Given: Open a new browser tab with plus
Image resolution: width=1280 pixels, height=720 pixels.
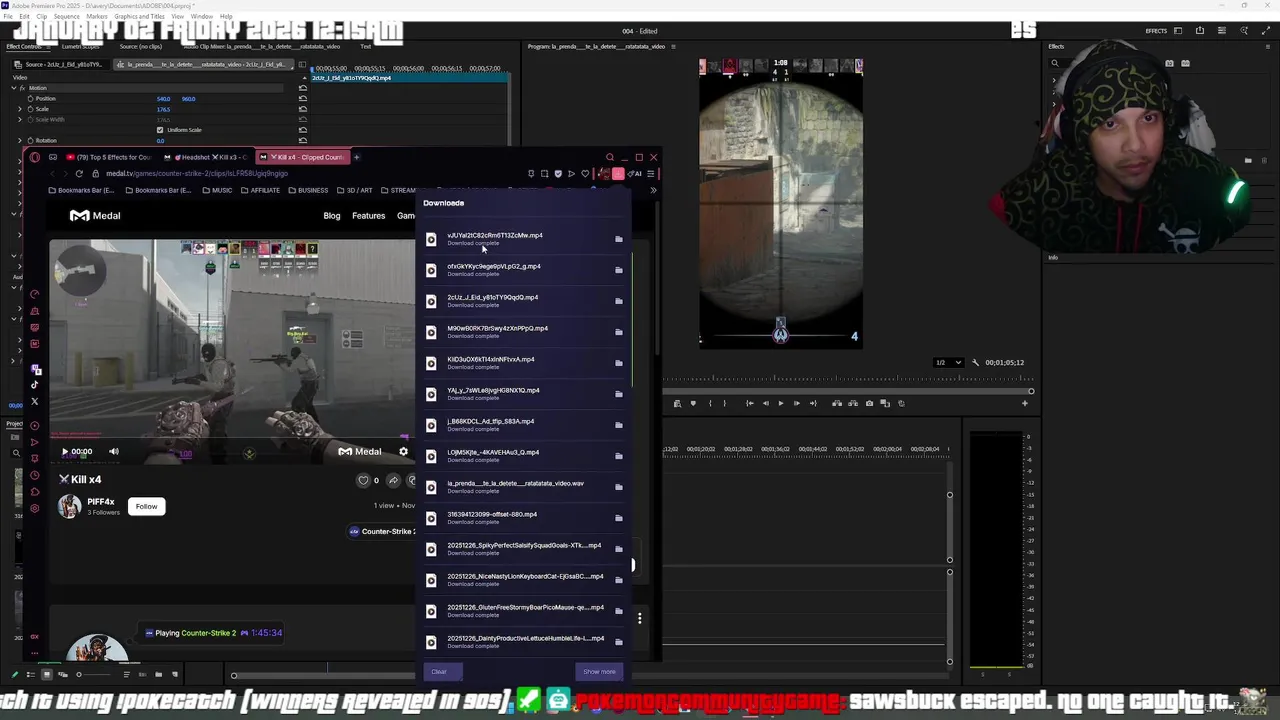Looking at the screenshot, I should (x=356, y=157).
